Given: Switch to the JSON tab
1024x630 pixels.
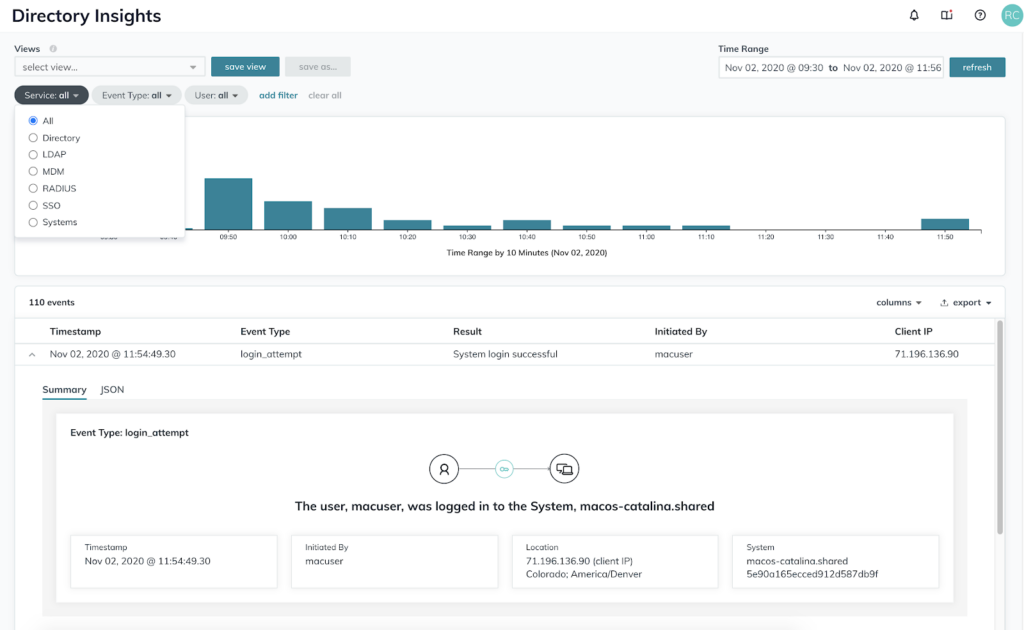Looking at the screenshot, I should pyautogui.click(x=112, y=389).
